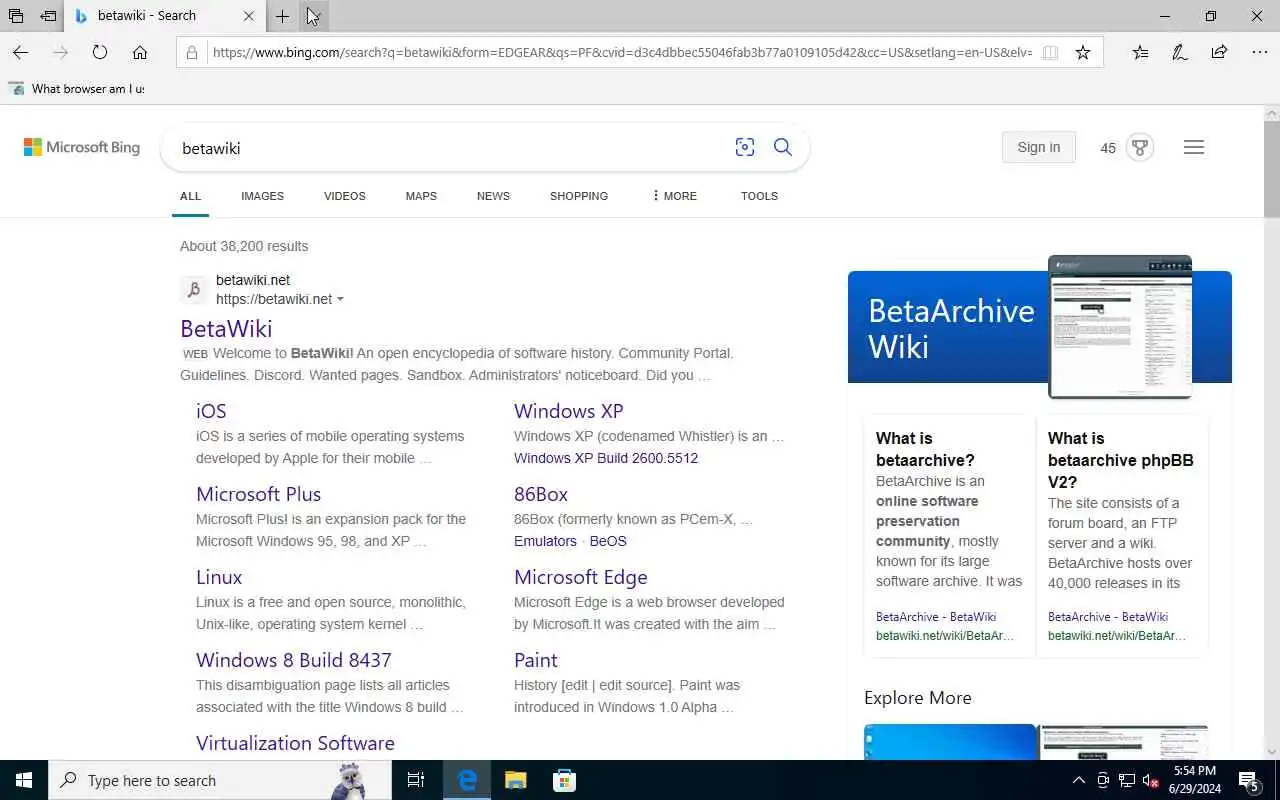Switch to the MAPS tab
The width and height of the screenshot is (1280, 800).
tap(421, 196)
